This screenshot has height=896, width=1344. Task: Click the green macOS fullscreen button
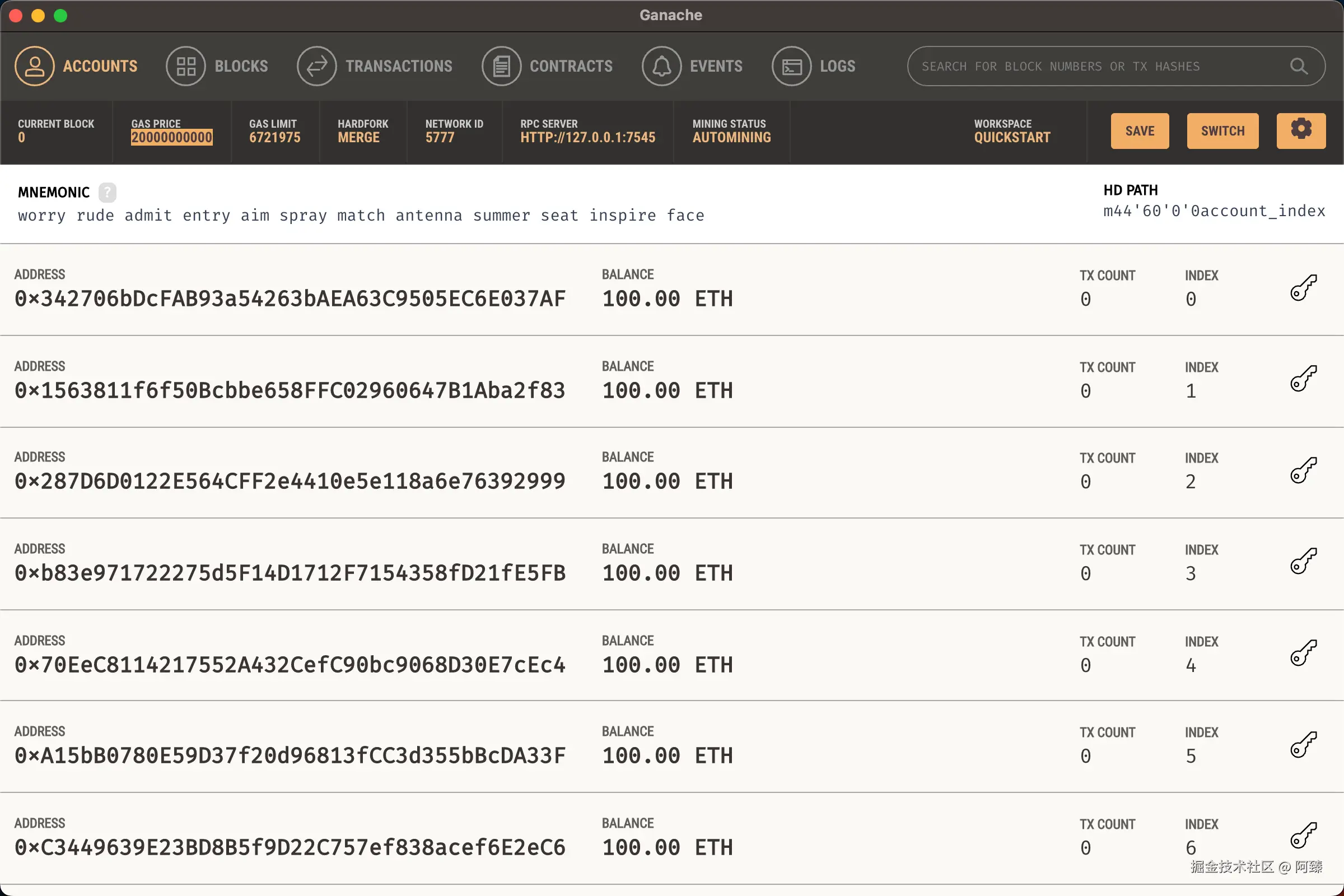pyautogui.click(x=60, y=16)
